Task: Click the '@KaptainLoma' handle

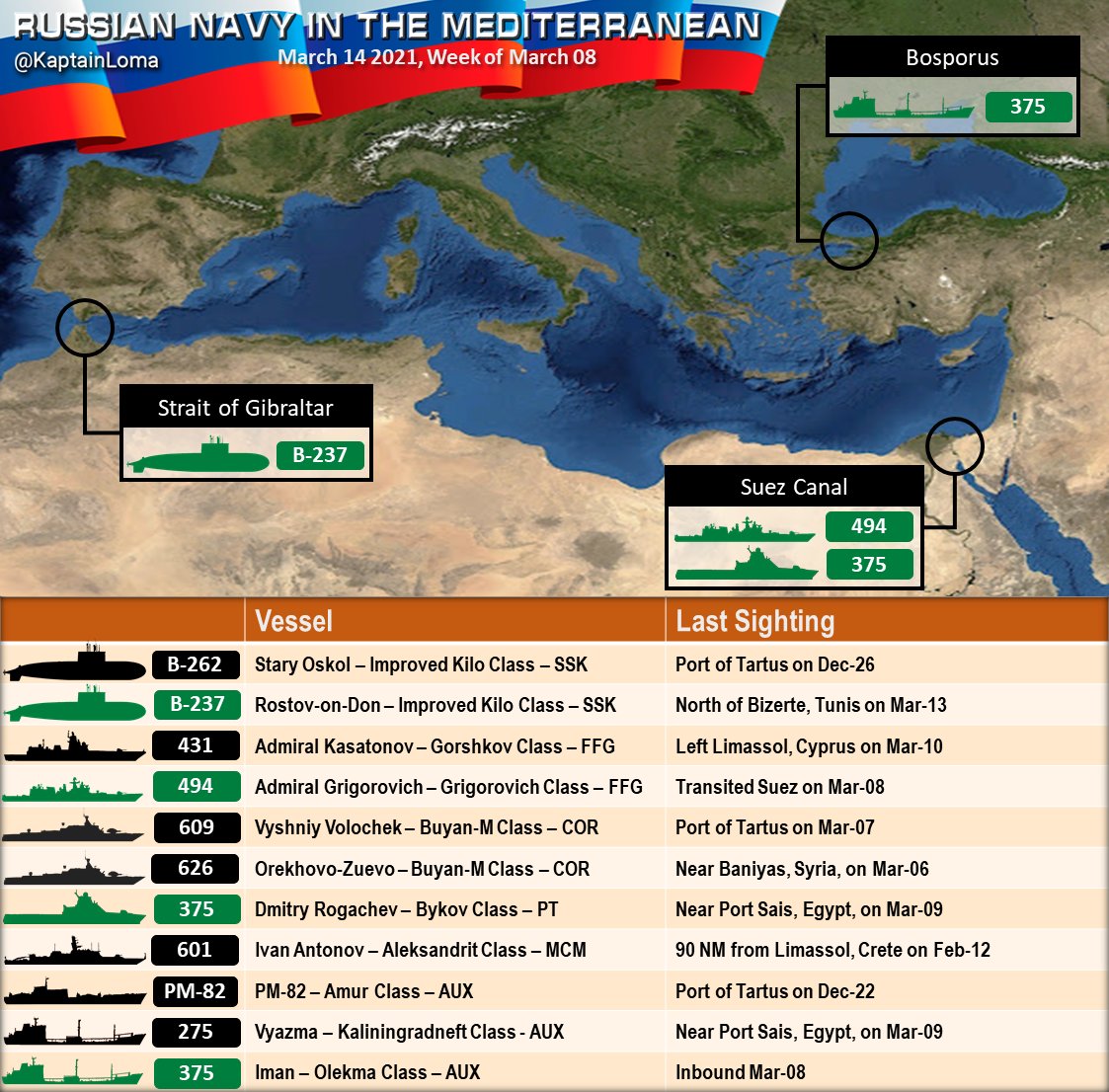Action: (x=86, y=61)
